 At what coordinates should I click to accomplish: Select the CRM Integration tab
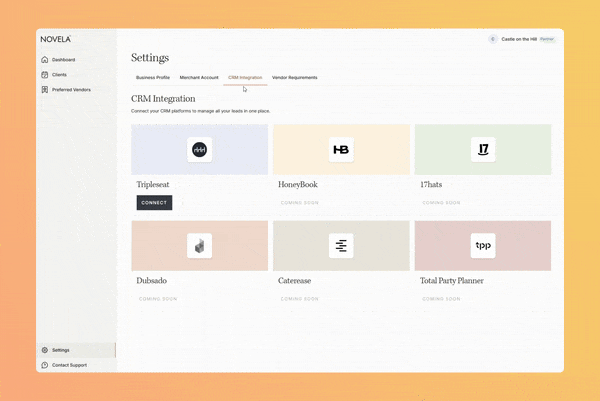(245, 77)
